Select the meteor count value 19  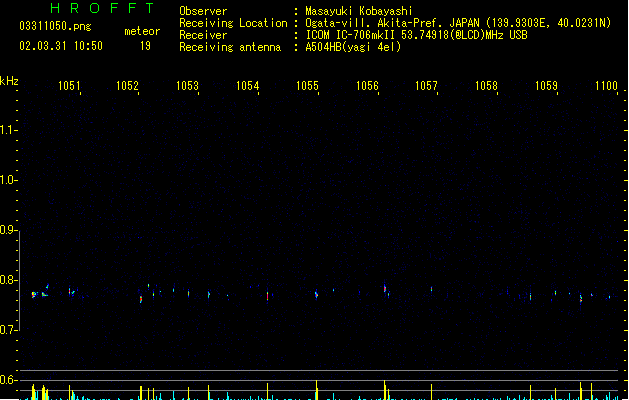click(x=145, y=46)
